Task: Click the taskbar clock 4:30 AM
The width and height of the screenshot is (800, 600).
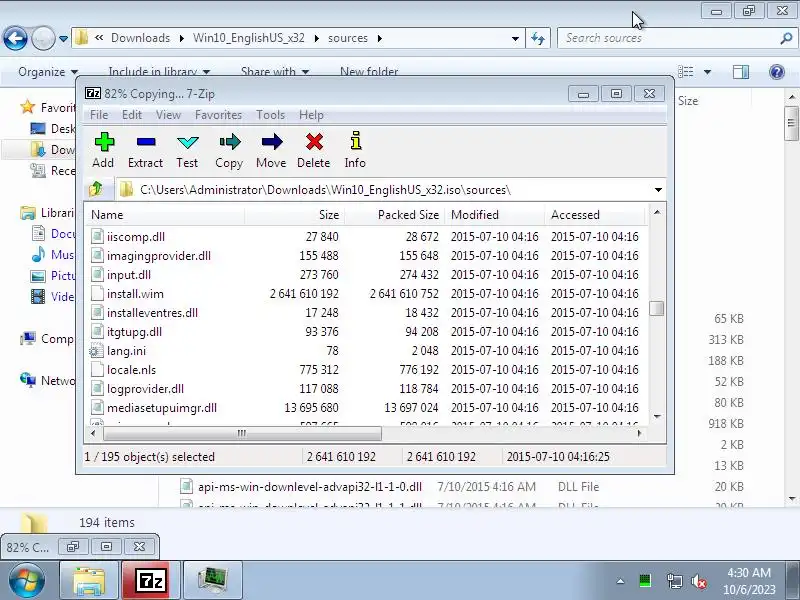Action: point(749,572)
